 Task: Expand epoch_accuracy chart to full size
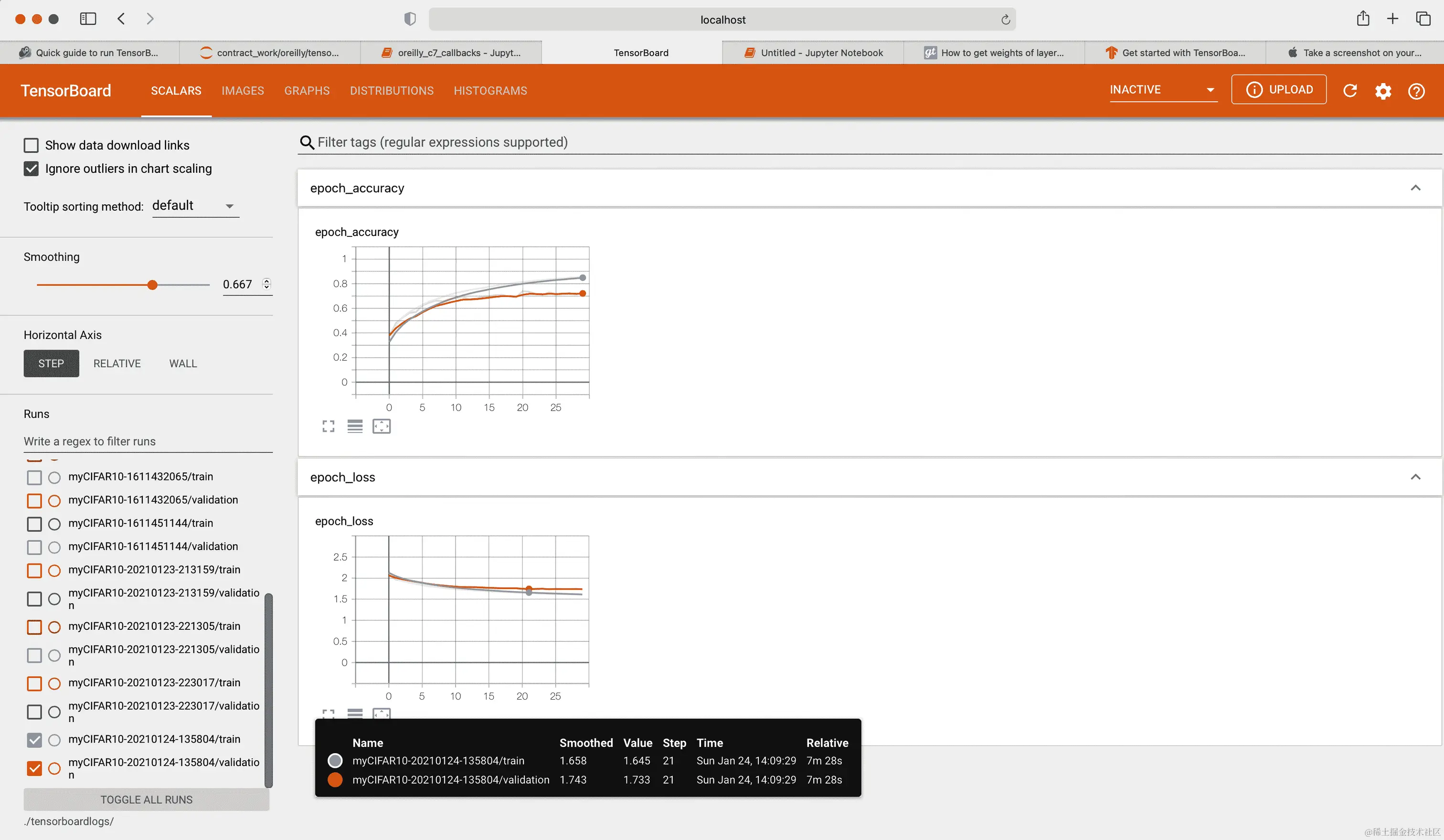(x=329, y=426)
